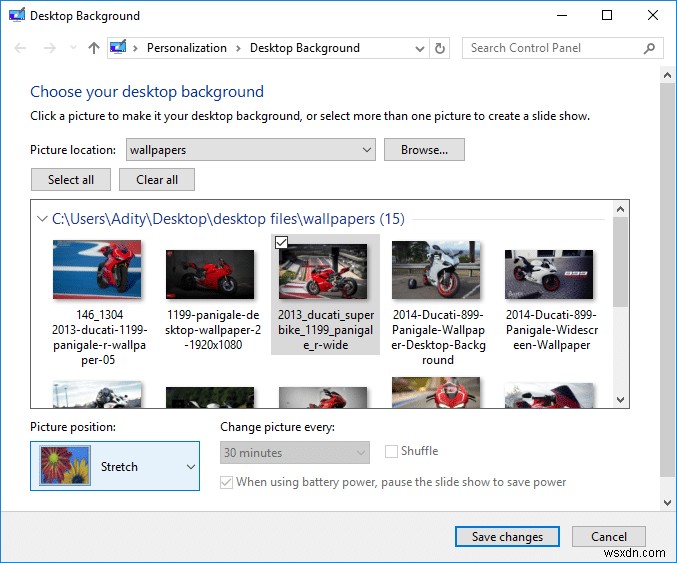Click the Refresh button in address bar
The image size is (677, 563).
tap(441, 48)
